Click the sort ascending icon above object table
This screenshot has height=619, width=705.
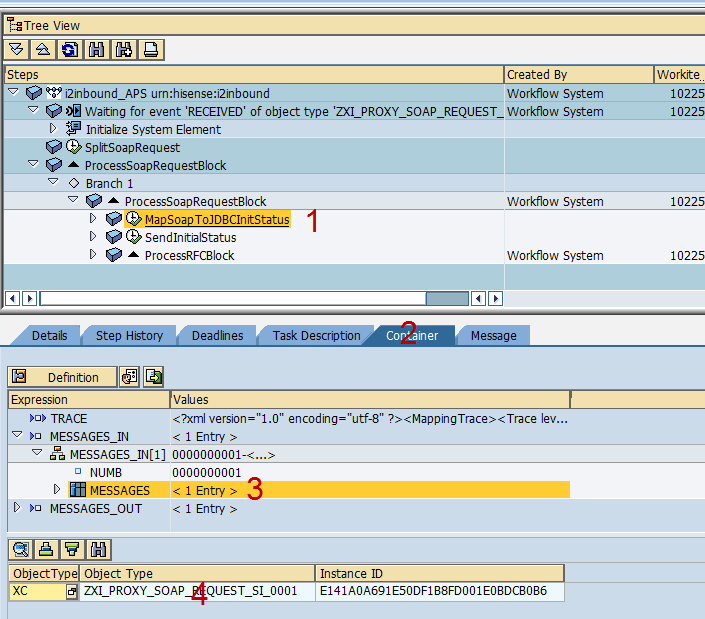46,549
